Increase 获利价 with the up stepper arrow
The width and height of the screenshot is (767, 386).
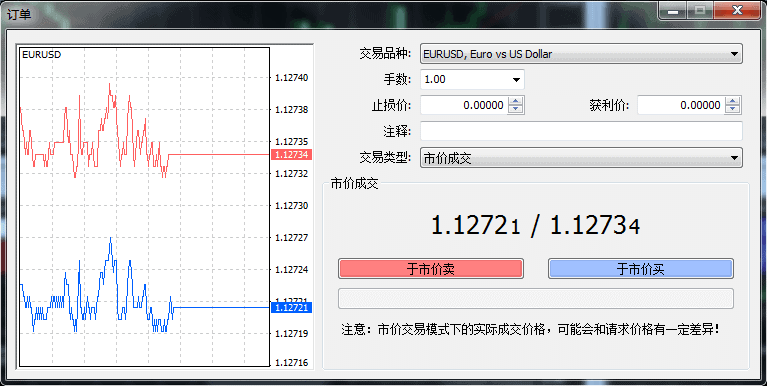tap(733, 101)
